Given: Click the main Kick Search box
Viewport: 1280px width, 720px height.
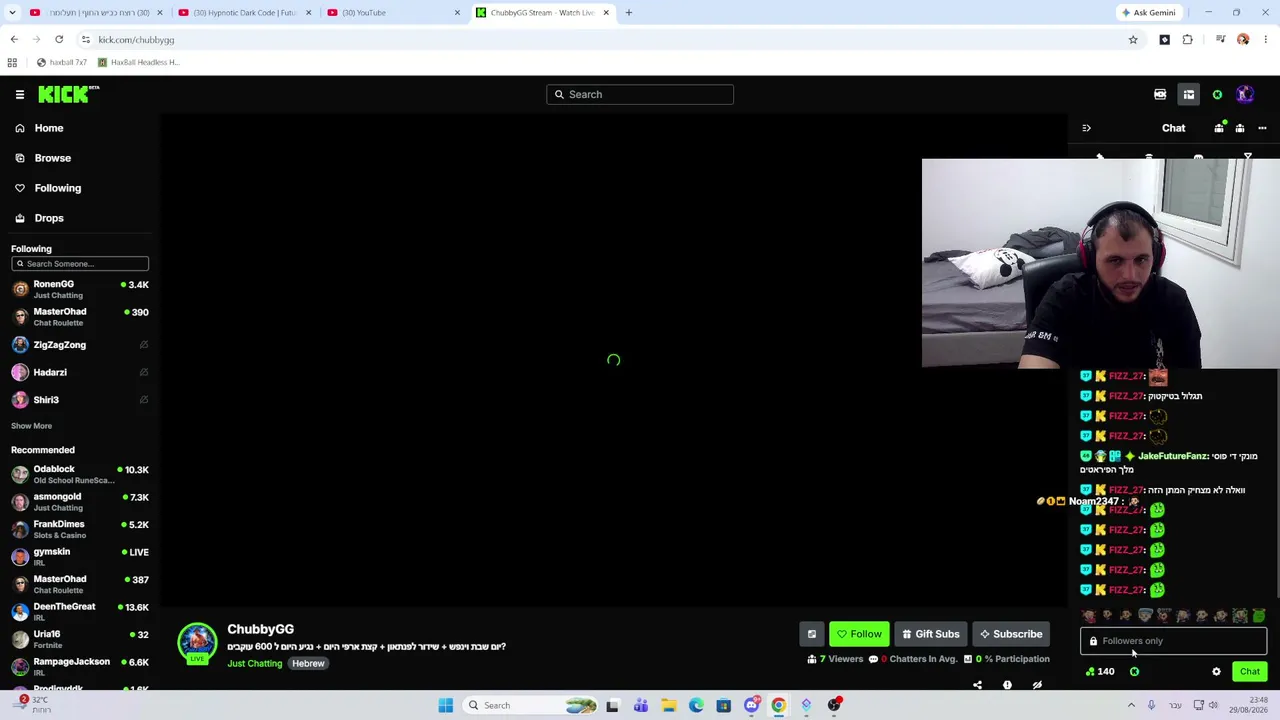Looking at the screenshot, I should tap(640, 94).
